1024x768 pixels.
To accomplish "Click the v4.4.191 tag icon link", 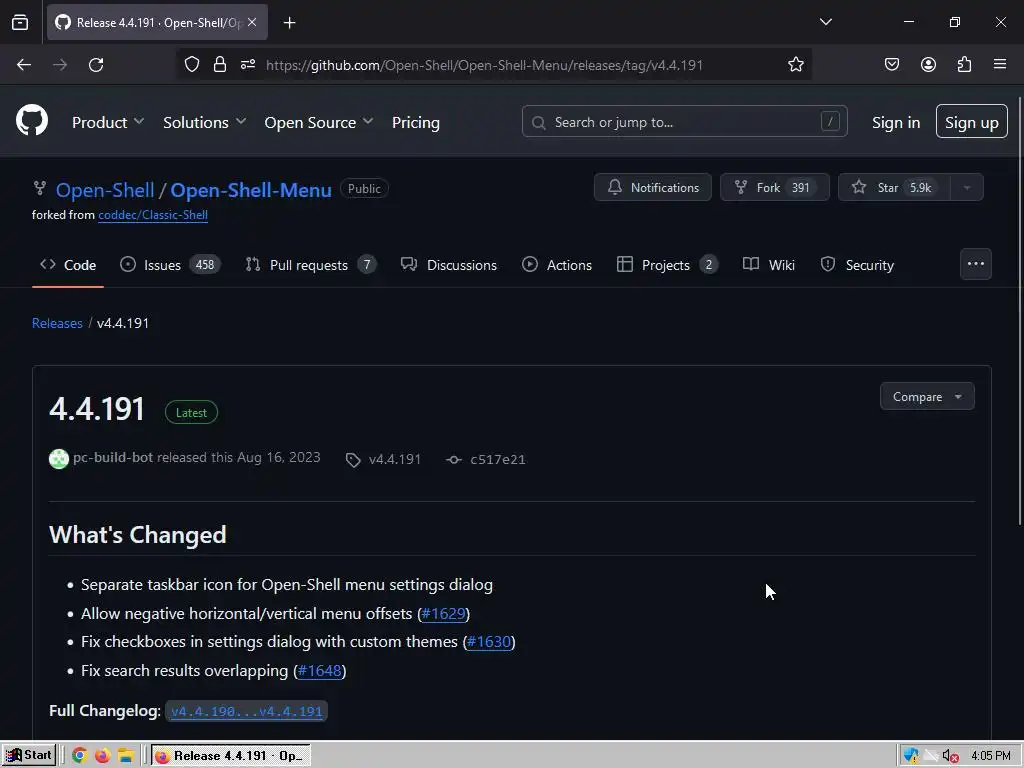I will point(383,459).
